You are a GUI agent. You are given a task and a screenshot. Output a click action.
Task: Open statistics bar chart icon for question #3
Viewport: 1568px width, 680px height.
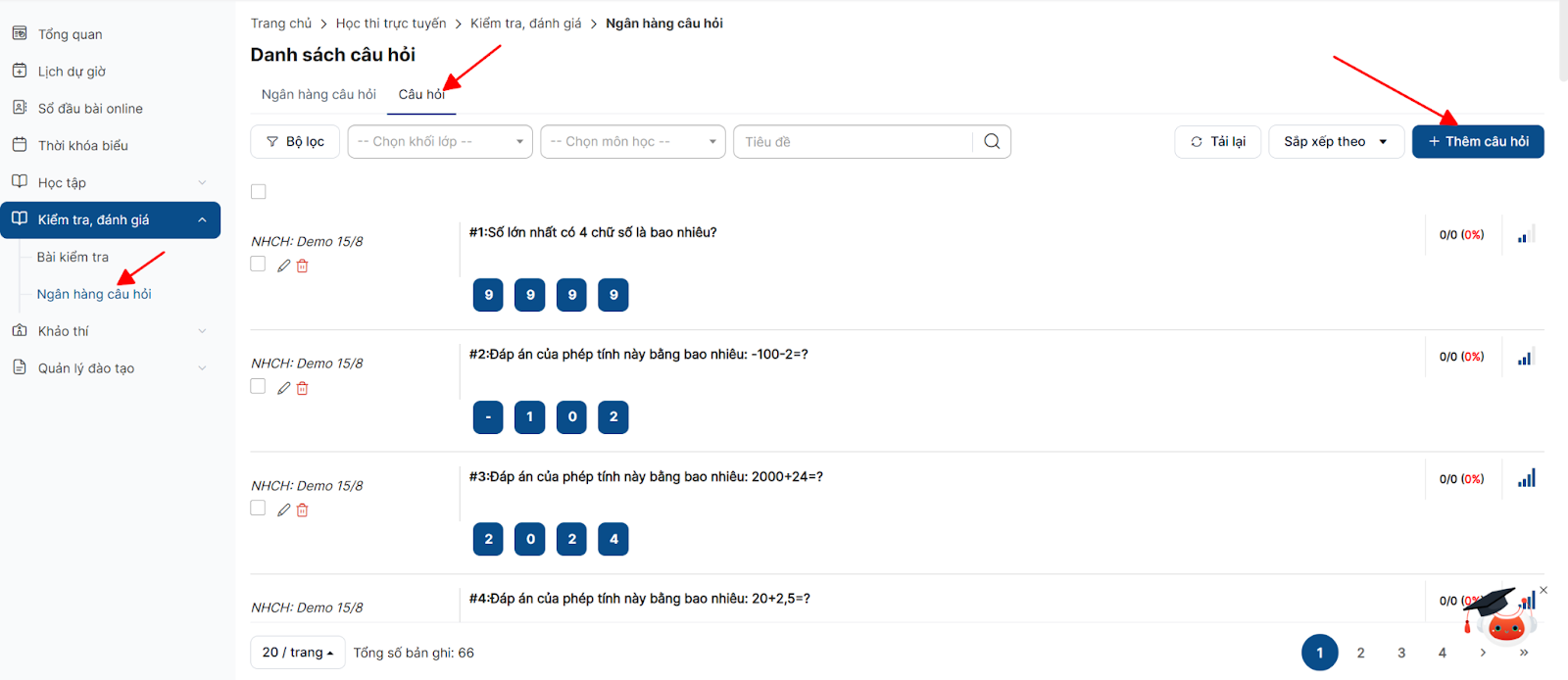click(1526, 478)
